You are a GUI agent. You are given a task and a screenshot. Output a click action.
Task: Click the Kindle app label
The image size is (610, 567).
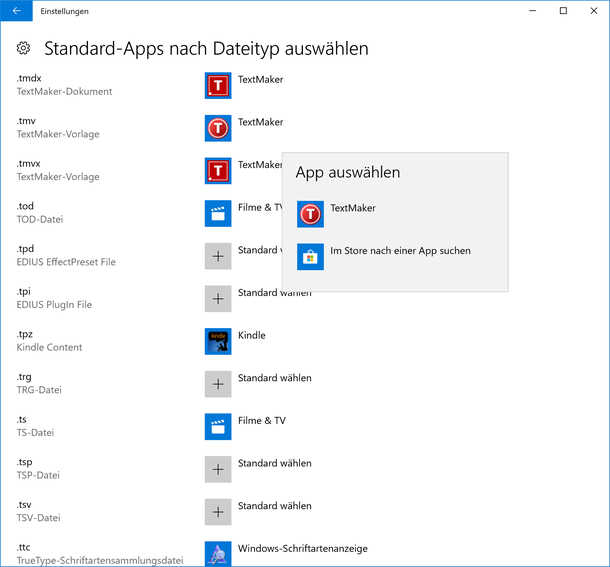(252, 335)
